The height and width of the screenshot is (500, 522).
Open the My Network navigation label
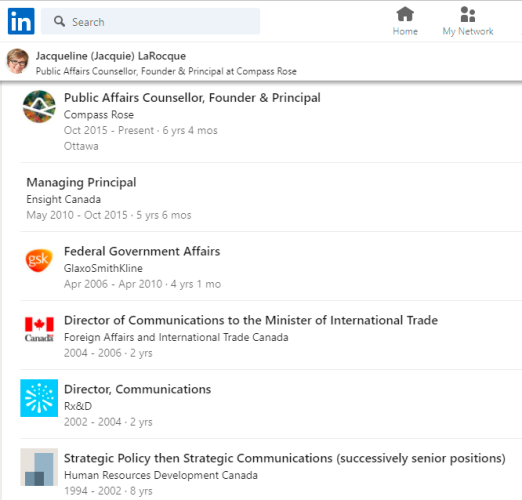pyautogui.click(x=468, y=31)
